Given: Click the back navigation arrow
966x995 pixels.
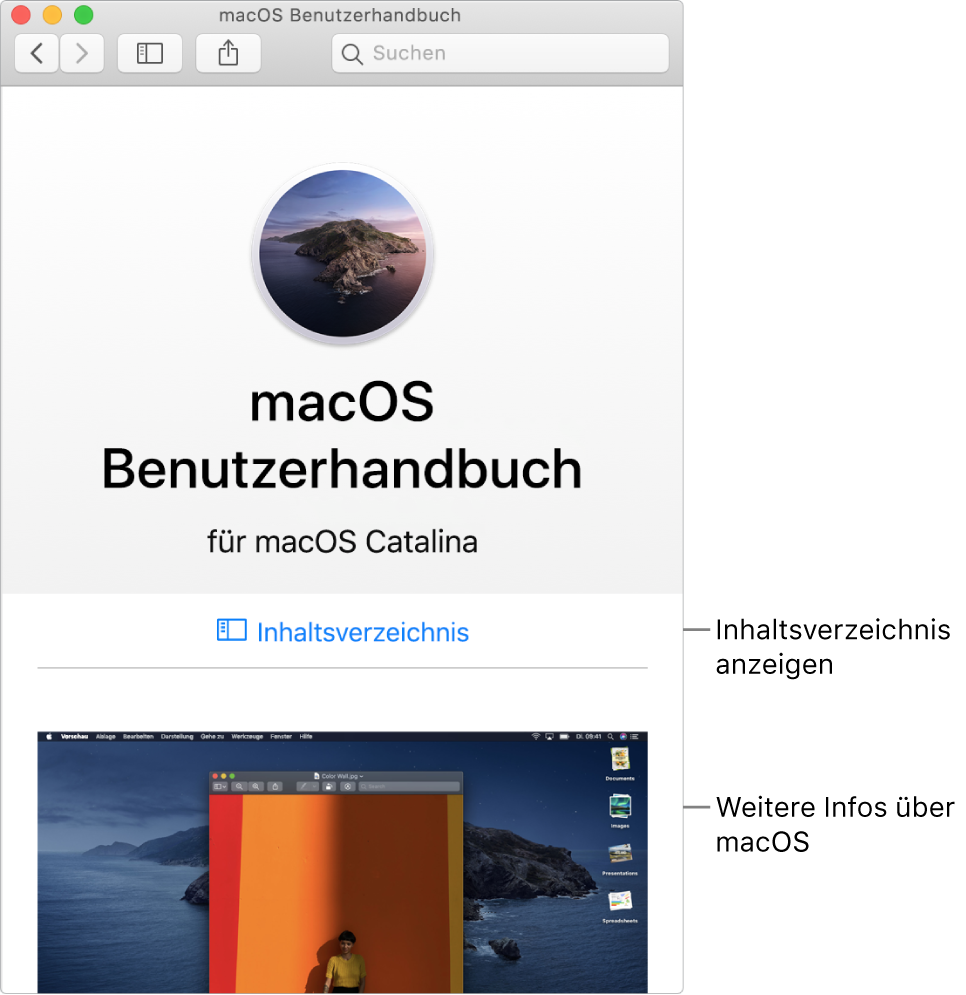Looking at the screenshot, I should (x=36, y=54).
